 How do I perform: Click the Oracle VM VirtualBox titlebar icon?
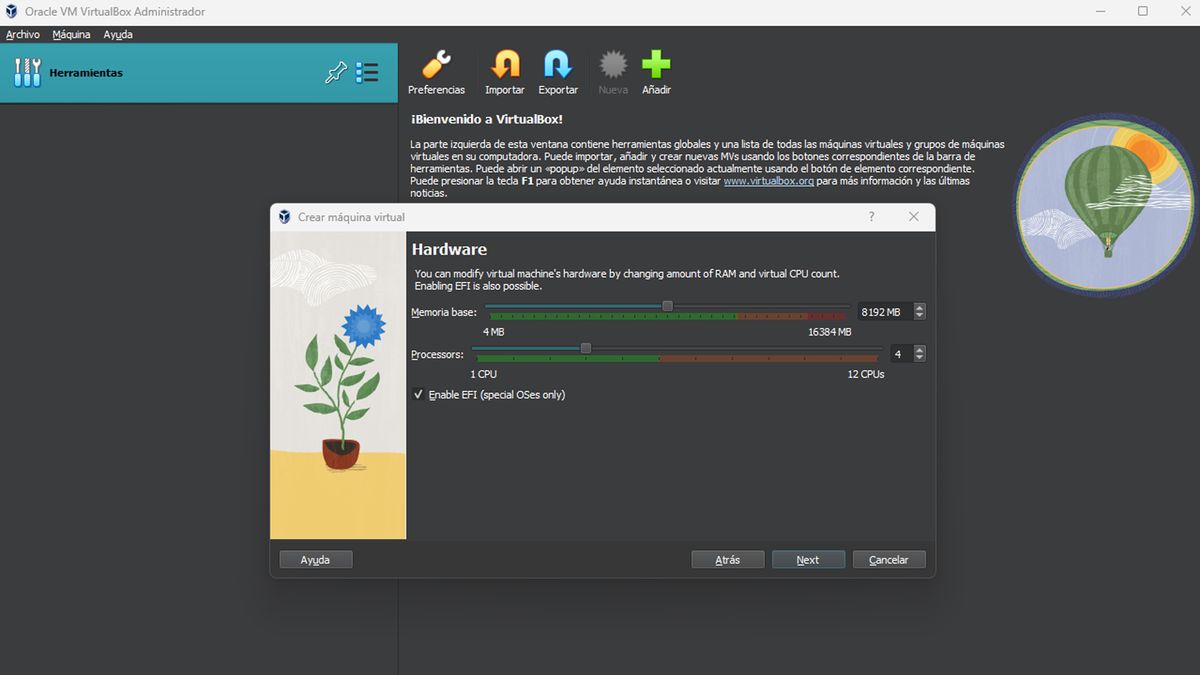(x=11, y=11)
